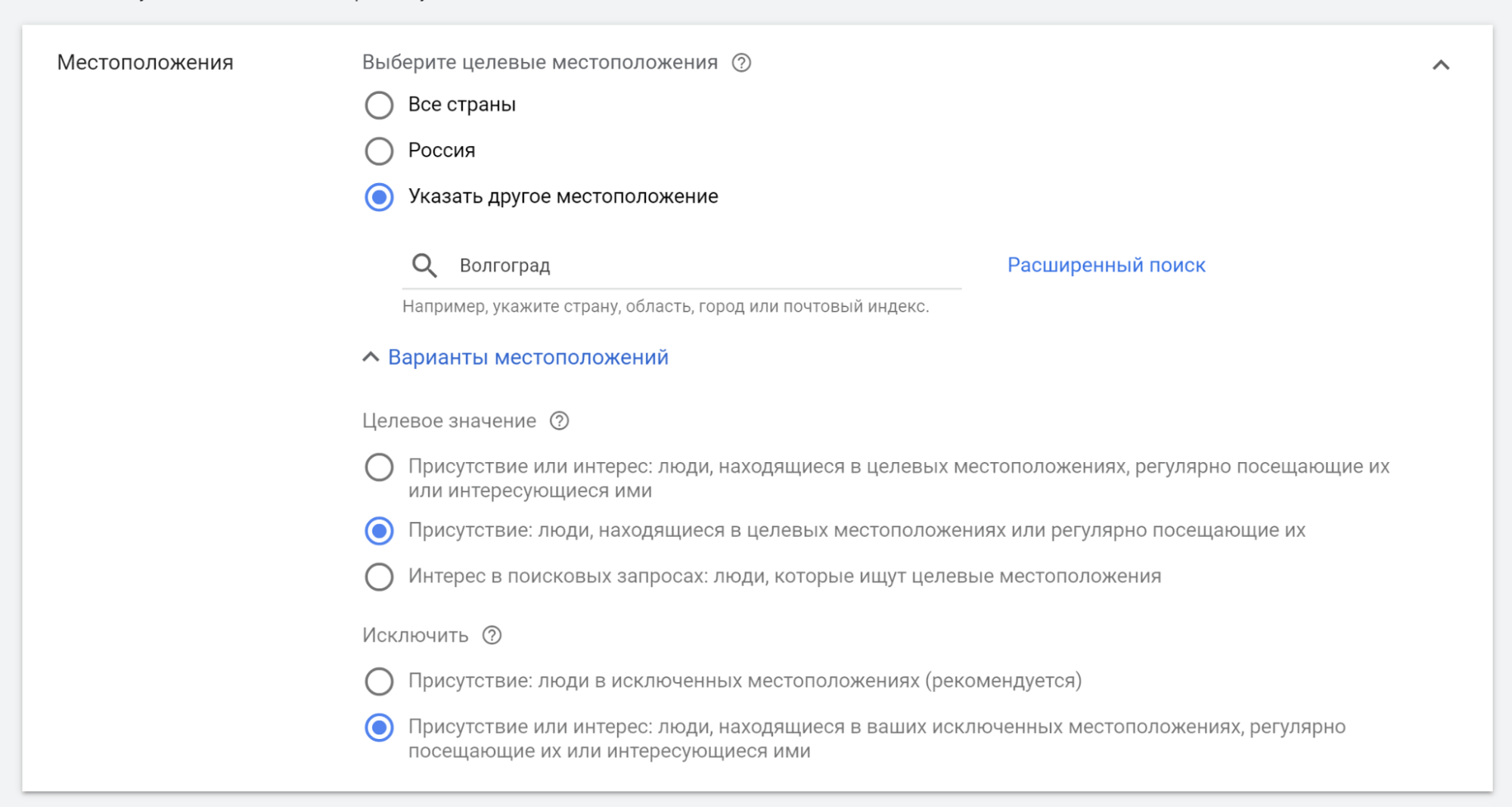Select Указать другое местоположение radio option

(x=379, y=197)
